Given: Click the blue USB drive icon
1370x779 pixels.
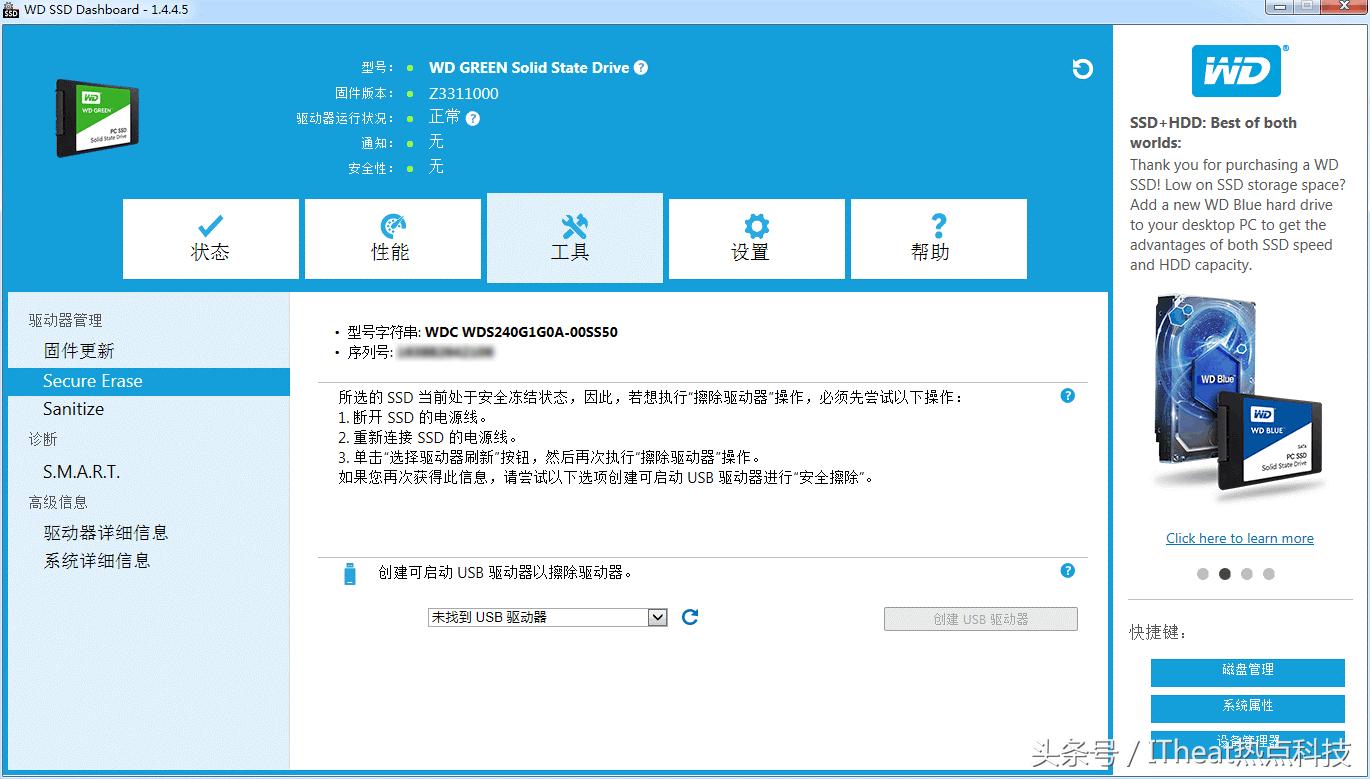Looking at the screenshot, I should [349, 571].
